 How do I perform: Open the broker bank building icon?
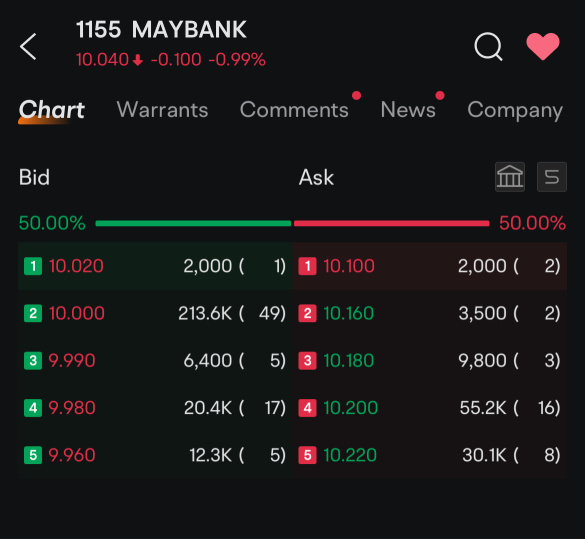tap(510, 177)
